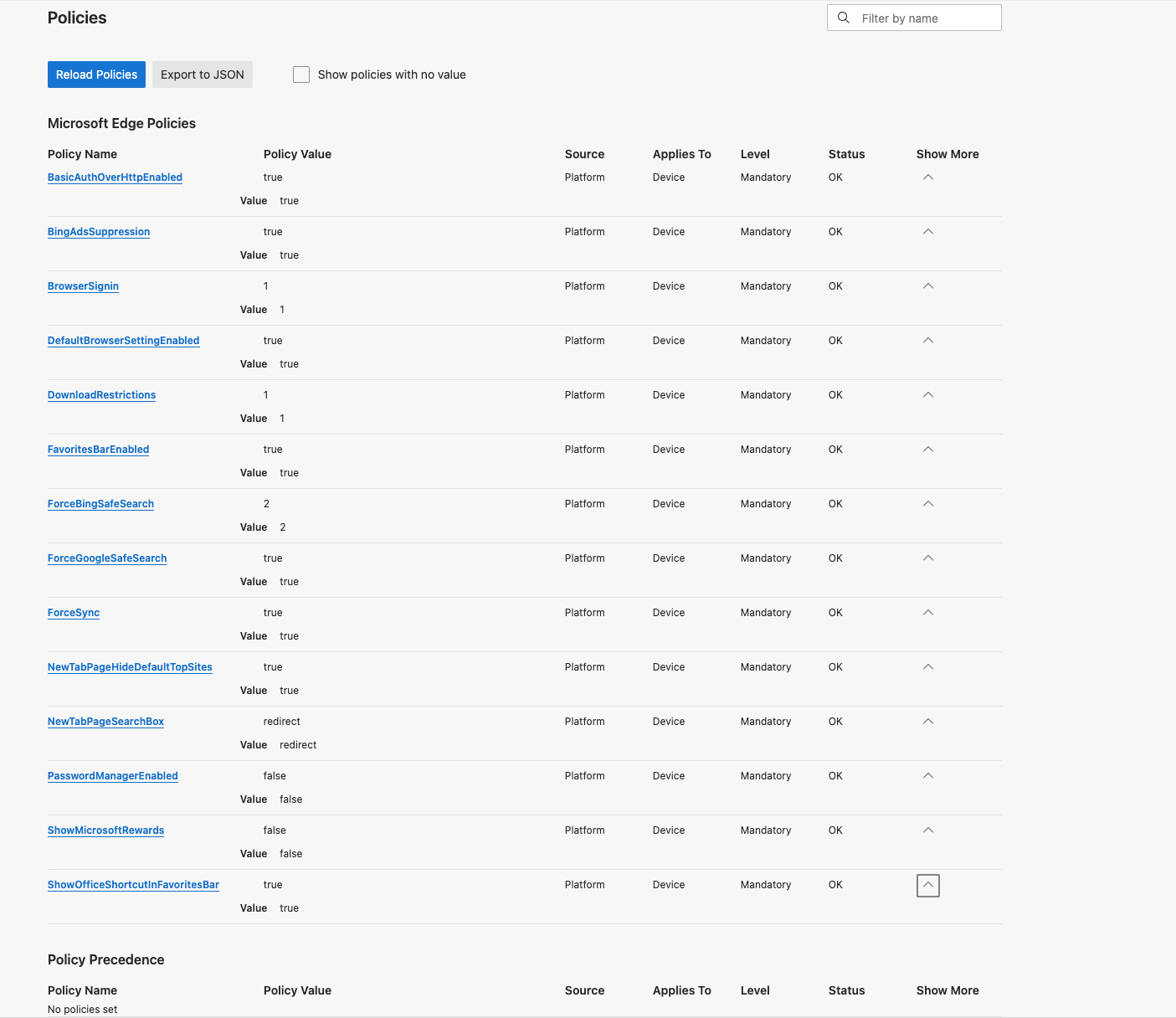This screenshot has width=1176, height=1018.
Task: Click the 'false' value of PasswordManagerEnabled row
Action: (x=275, y=776)
